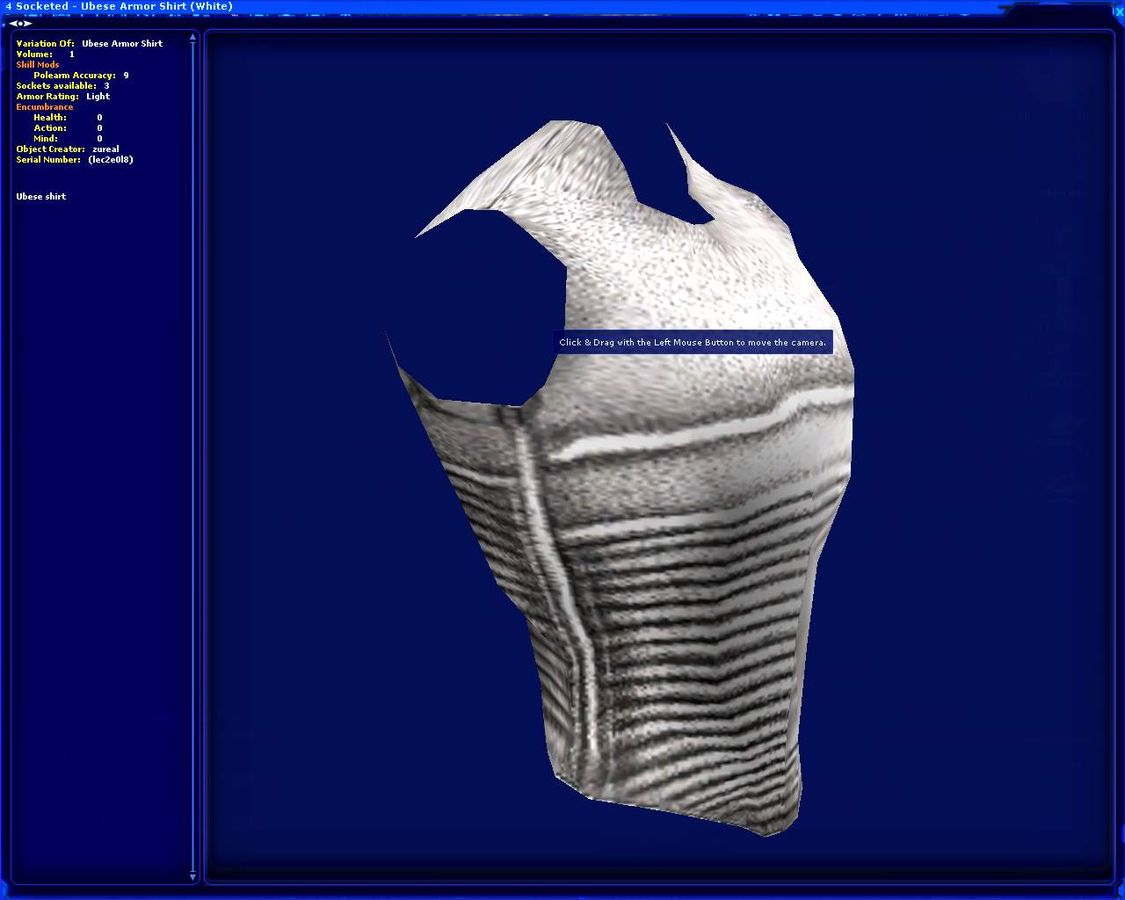The height and width of the screenshot is (900, 1125).
Task: Click the 'Mind' encumbrance entry
Action: pos(46,139)
